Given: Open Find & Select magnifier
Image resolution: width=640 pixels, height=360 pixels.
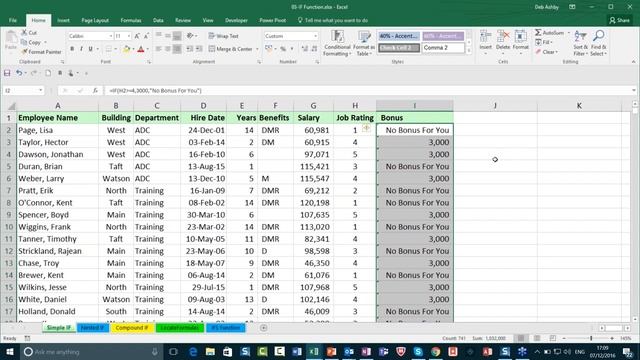Looking at the screenshot, I should [x=598, y=43].
